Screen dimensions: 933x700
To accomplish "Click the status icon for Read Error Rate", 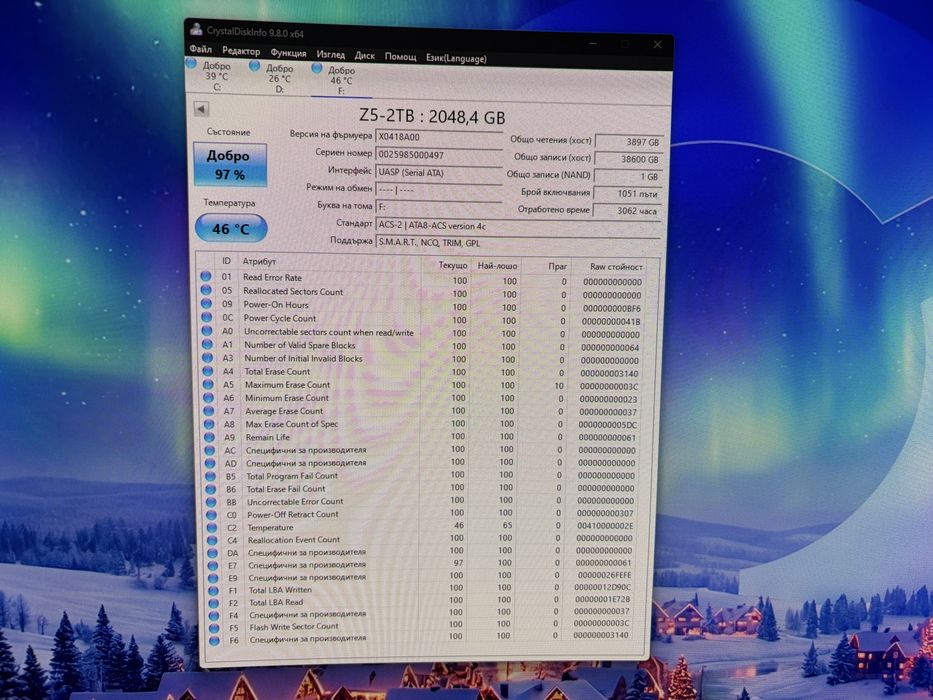I will 206,276.
